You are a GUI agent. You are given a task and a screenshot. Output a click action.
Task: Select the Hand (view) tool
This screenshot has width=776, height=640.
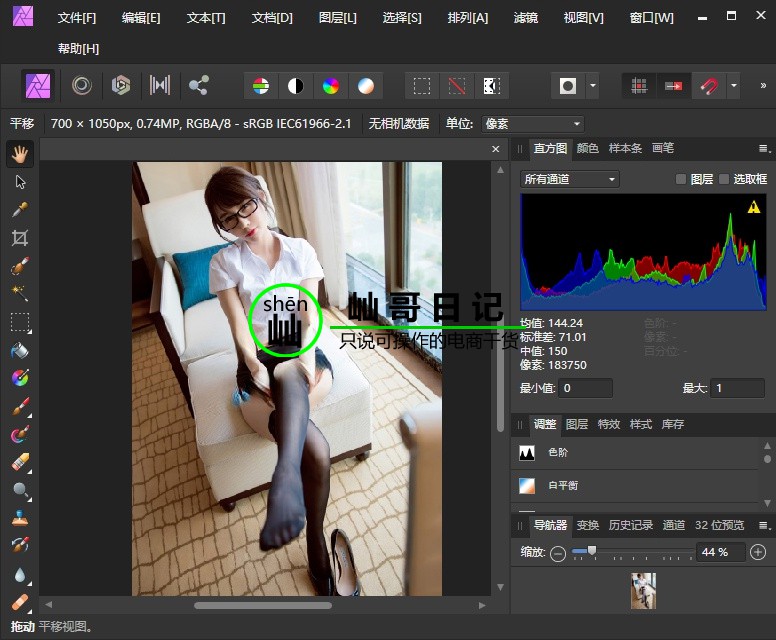pos(20,154)
